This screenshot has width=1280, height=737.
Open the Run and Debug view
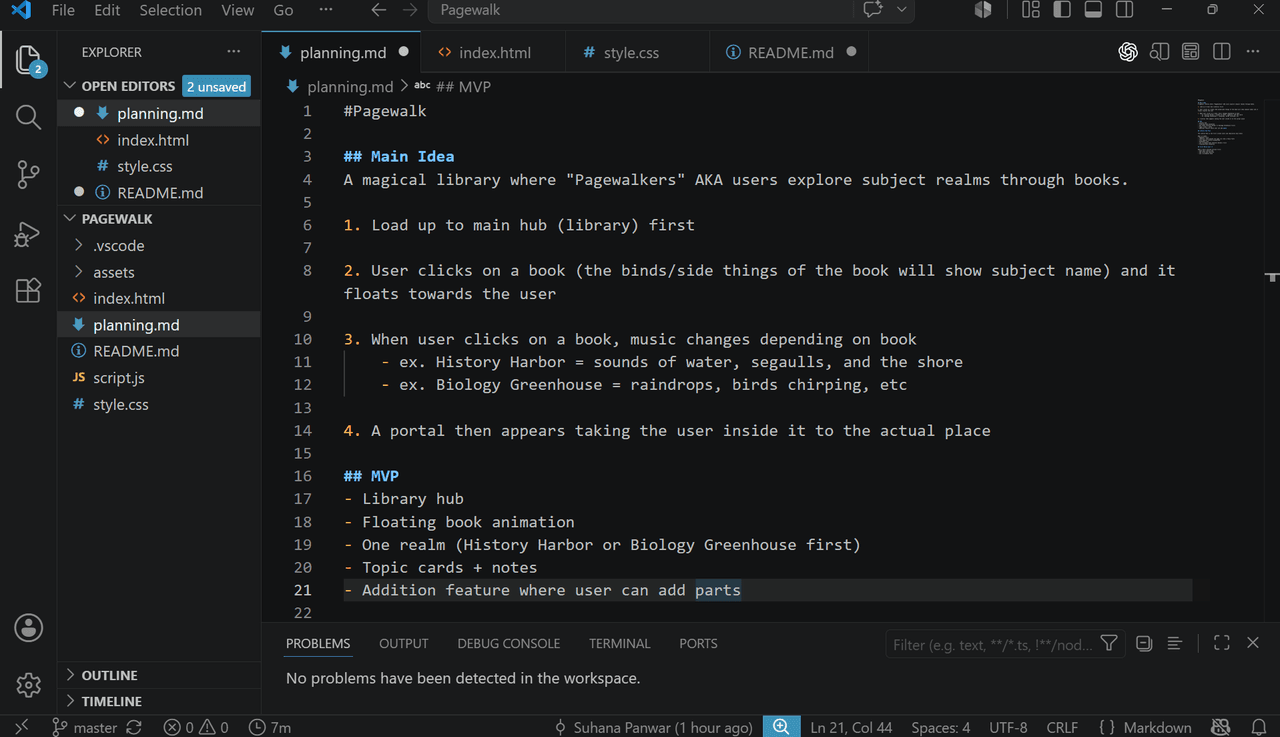tap(28, 233)
